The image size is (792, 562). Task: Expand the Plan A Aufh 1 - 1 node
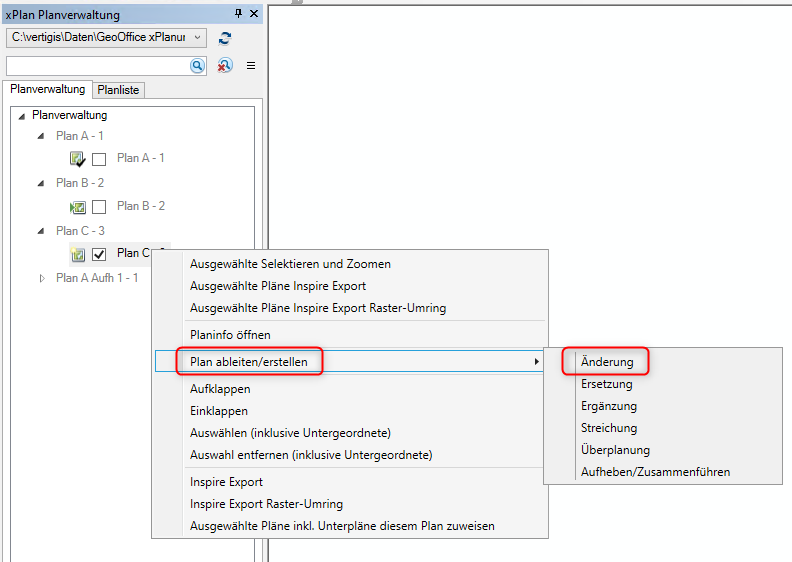(x=42, y=278)
